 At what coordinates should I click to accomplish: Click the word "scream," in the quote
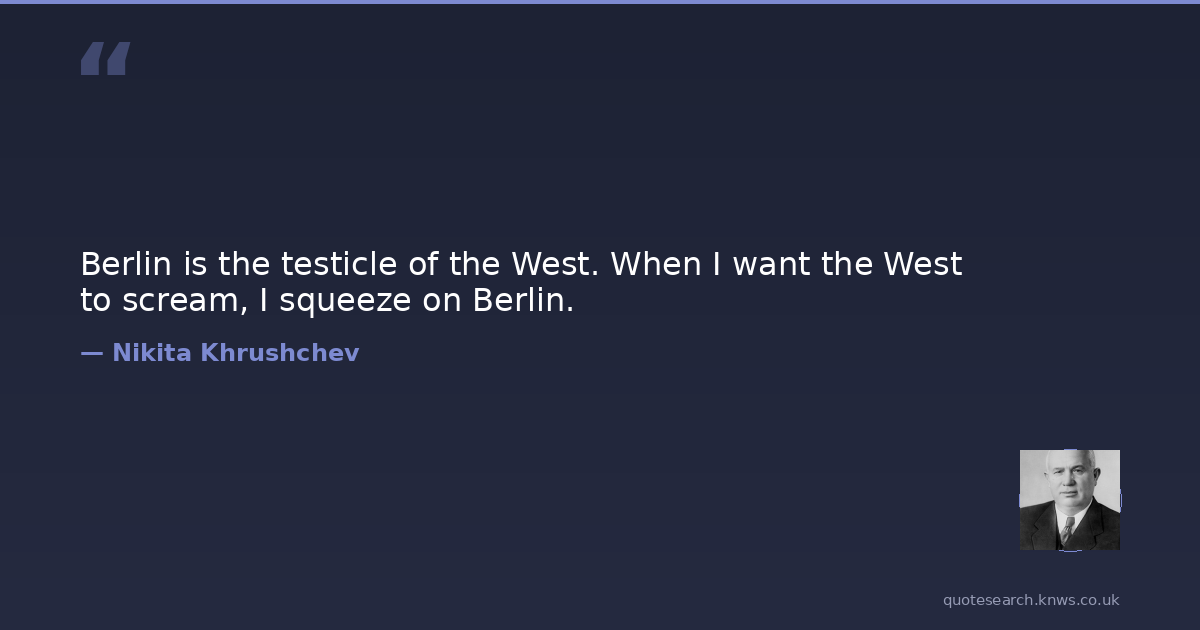(185, 301)
